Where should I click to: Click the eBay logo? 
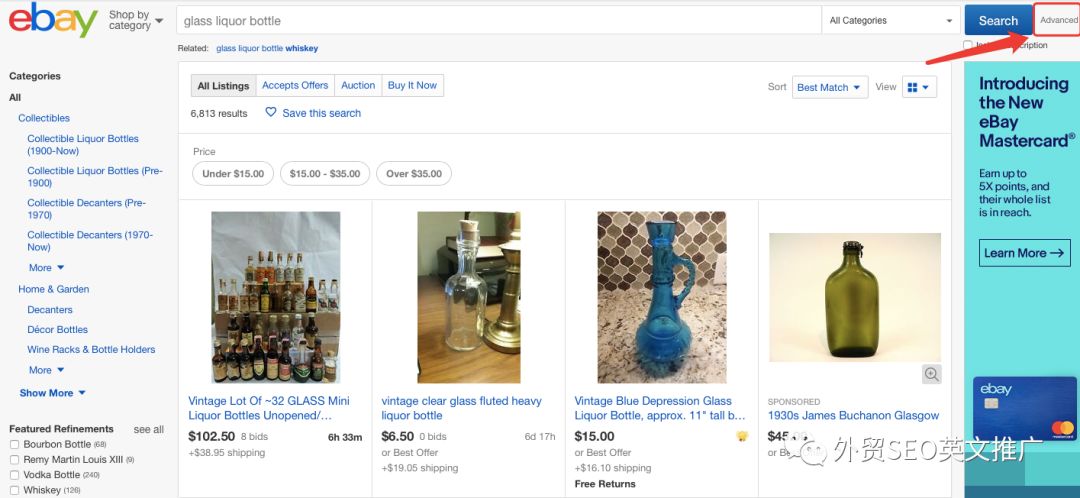click(x=52, y=20)
